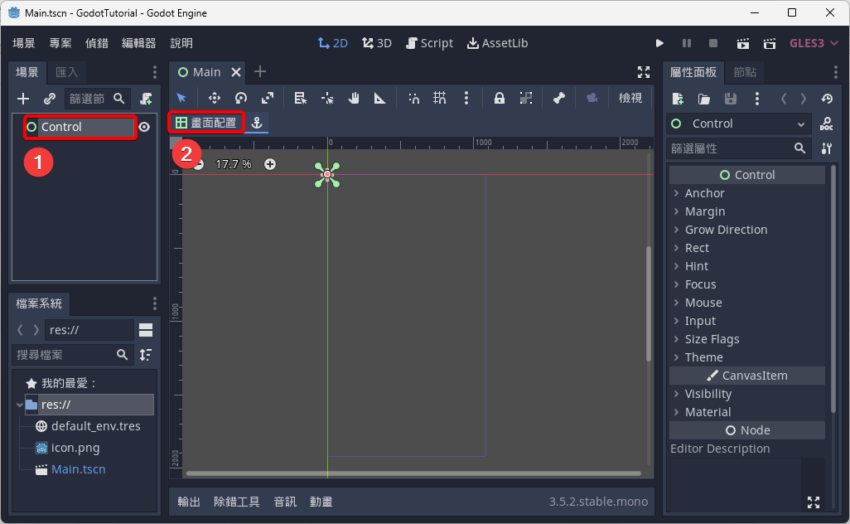This screenshot has width=850, height=524.
Task: Open the AssetLib workspace
Action: pyautogui.click(x=498, y=43)
